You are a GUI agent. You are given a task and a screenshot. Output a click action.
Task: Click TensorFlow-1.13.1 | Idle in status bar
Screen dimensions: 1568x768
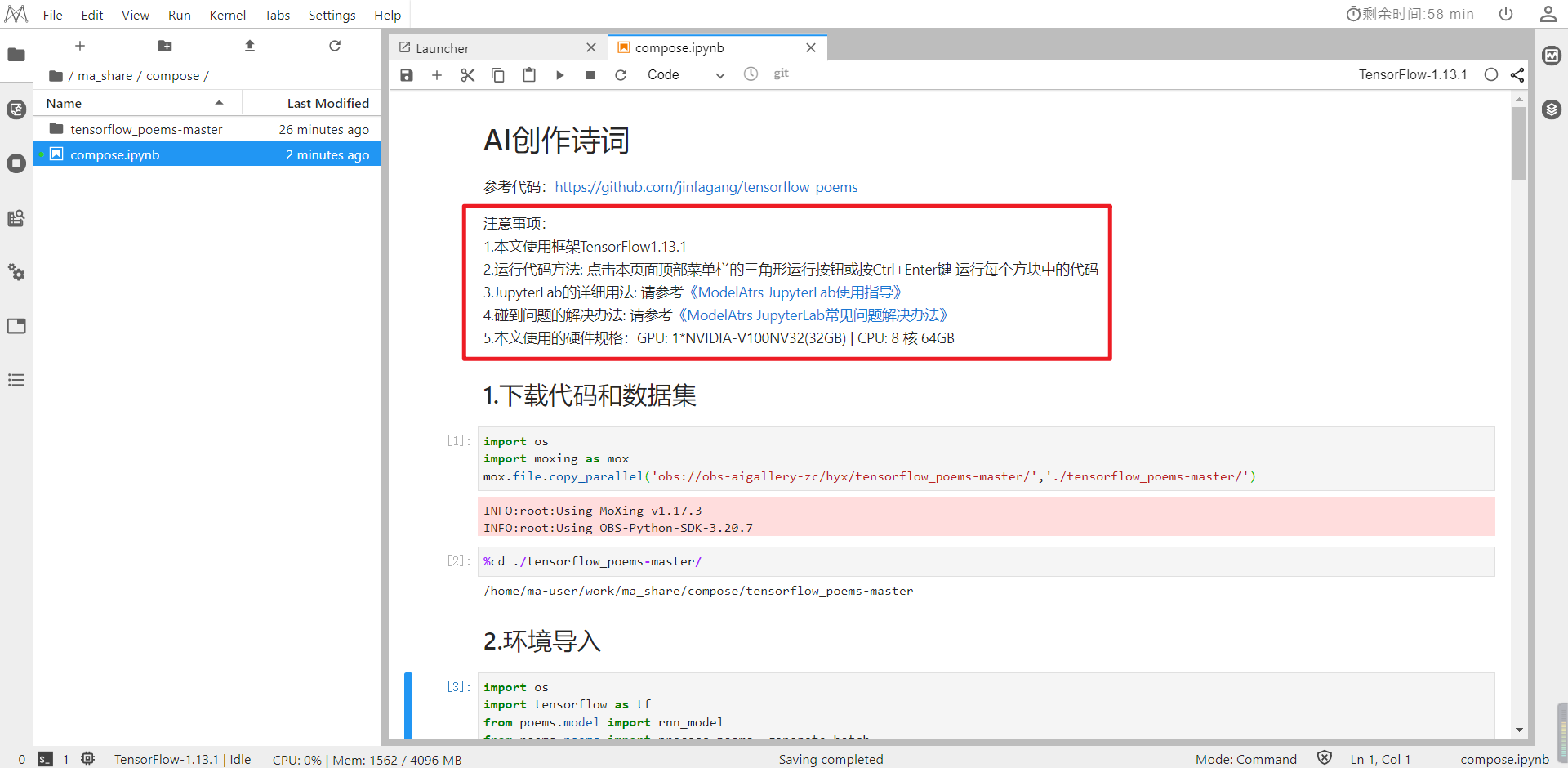(183, 759)
